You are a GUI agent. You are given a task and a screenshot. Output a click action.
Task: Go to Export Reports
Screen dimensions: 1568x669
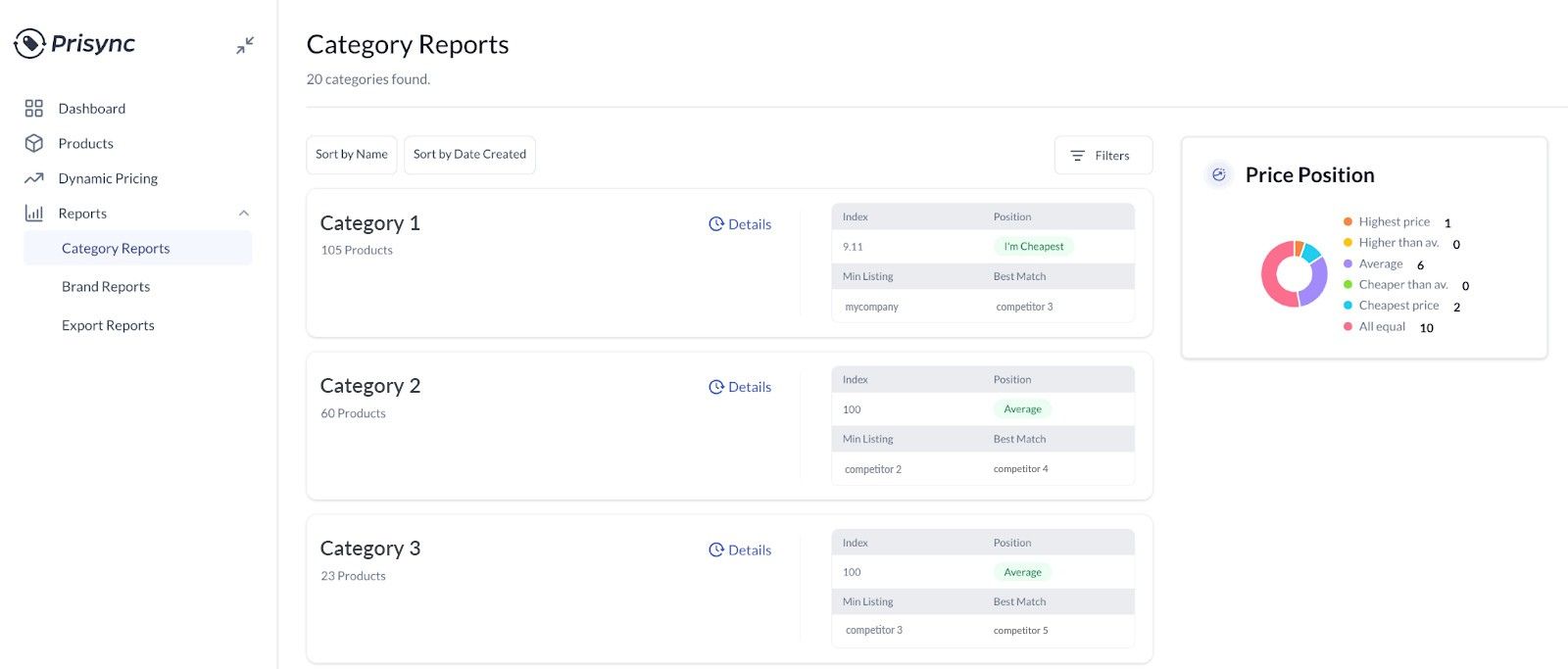pyautogui.click(x=108, y=325)
